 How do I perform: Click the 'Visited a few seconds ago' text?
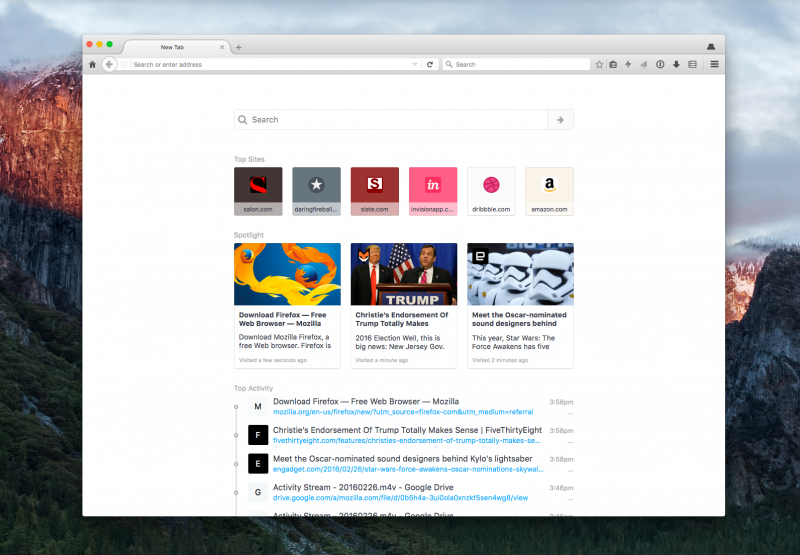point(273,360)
